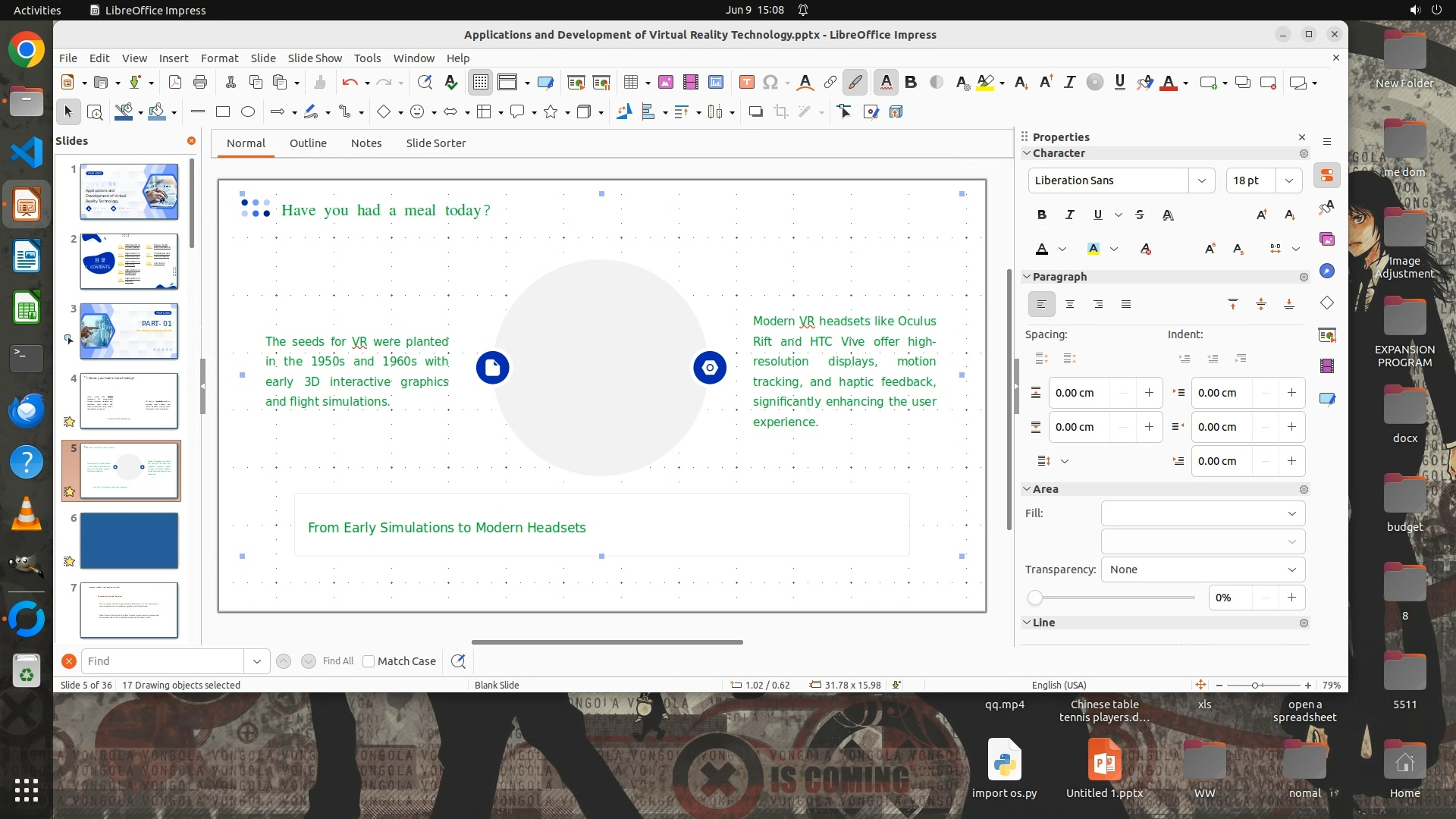Select slide 6 thumbnail

point(129,541)
